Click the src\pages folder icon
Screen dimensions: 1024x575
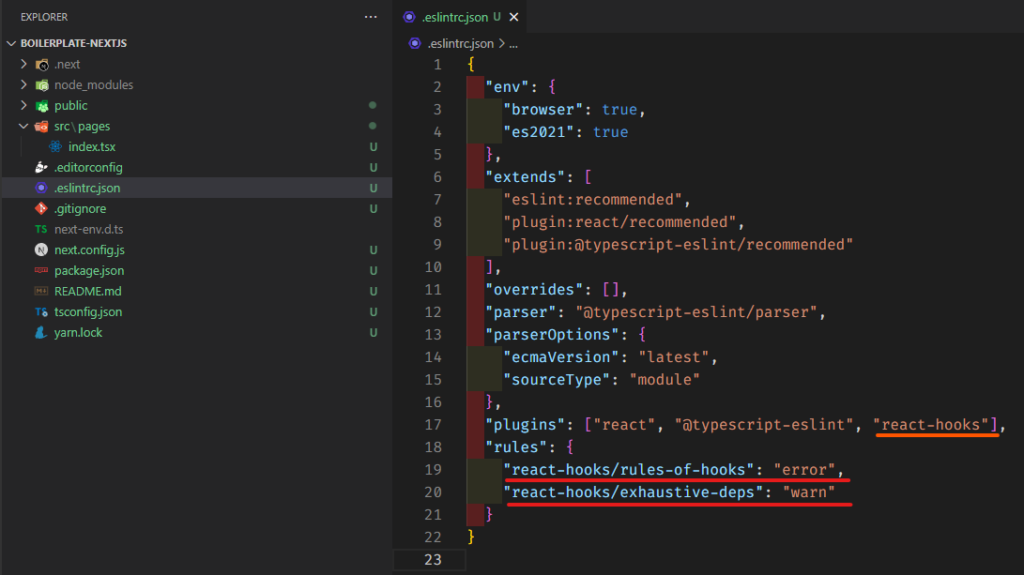42,126
